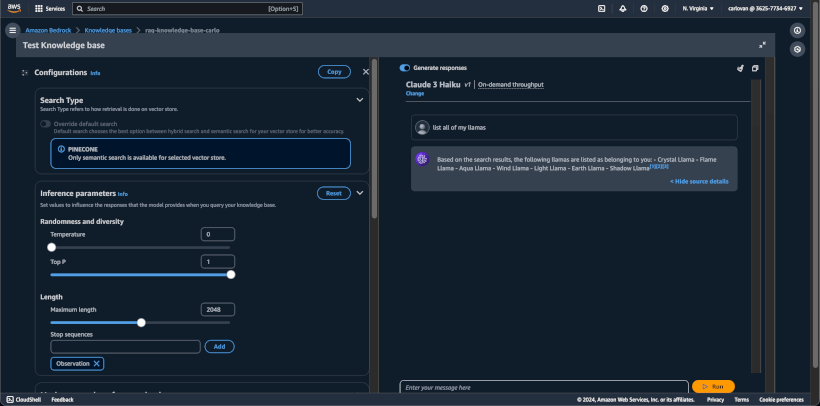Open the notifications bell

pos(622,8)
